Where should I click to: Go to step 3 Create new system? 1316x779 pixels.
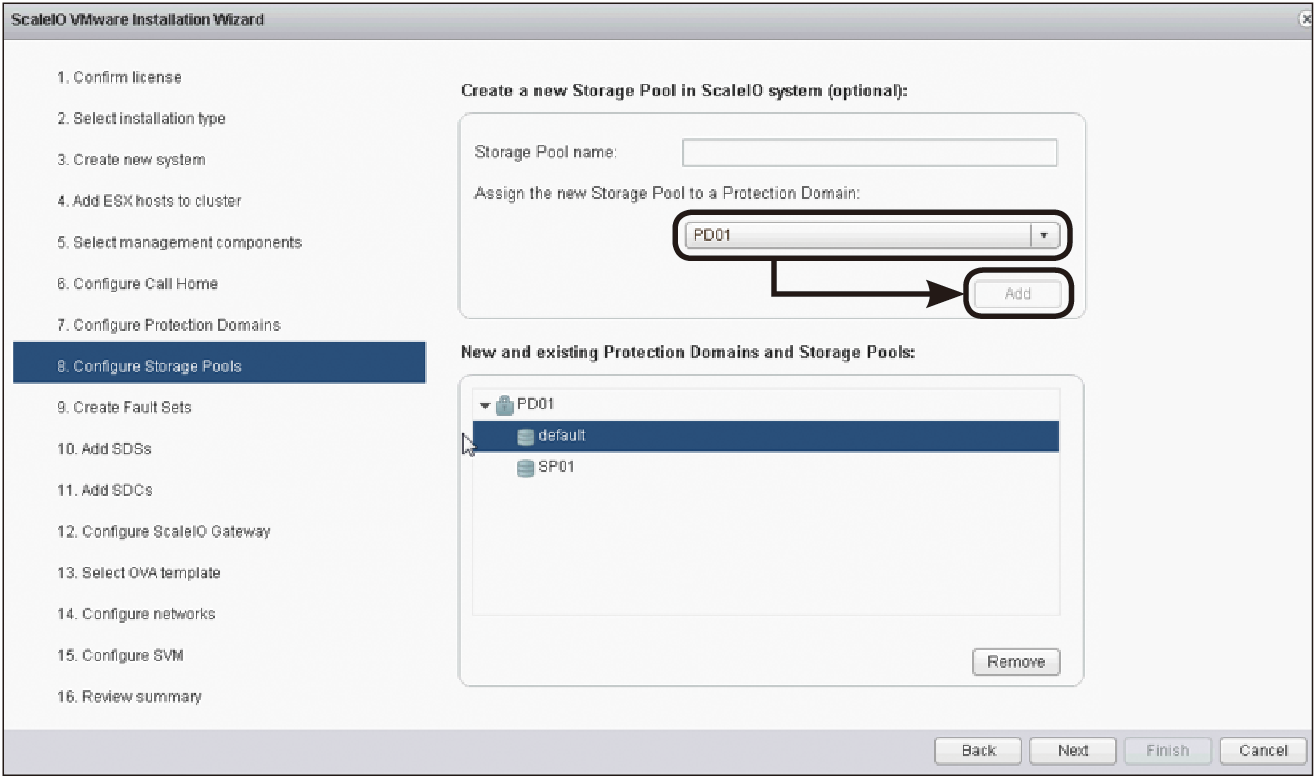131,160
